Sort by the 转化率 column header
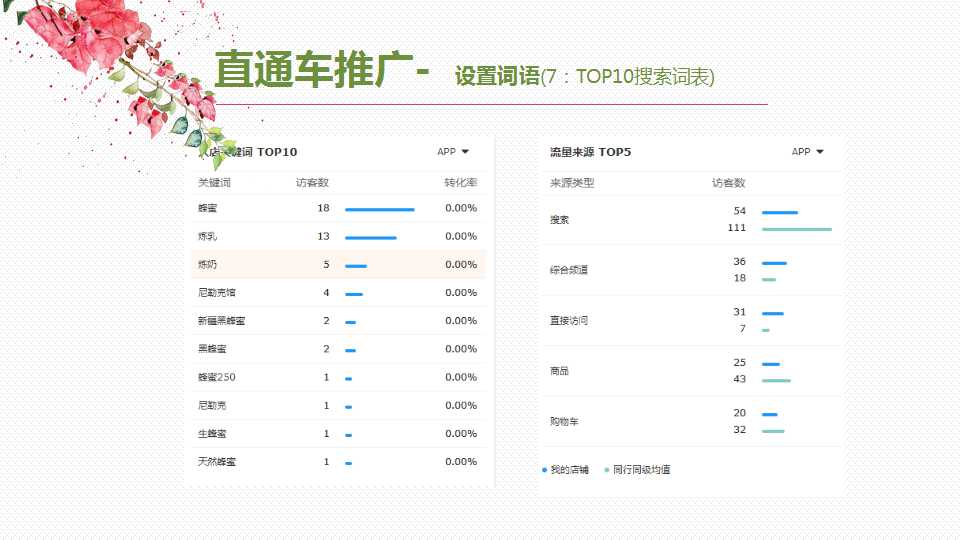The height and width of the screenshot is (540, 960). tap(460, 183)
